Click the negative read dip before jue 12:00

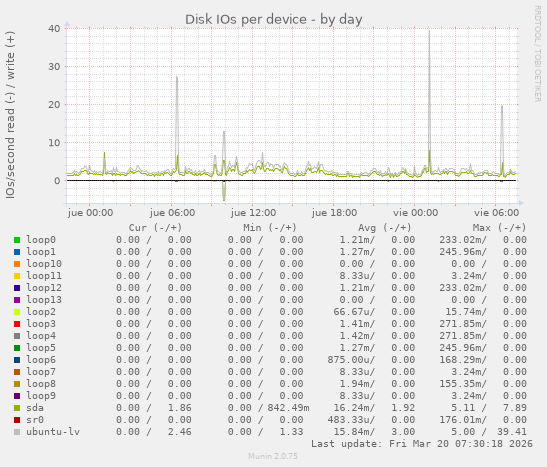[x=224, y=191]
